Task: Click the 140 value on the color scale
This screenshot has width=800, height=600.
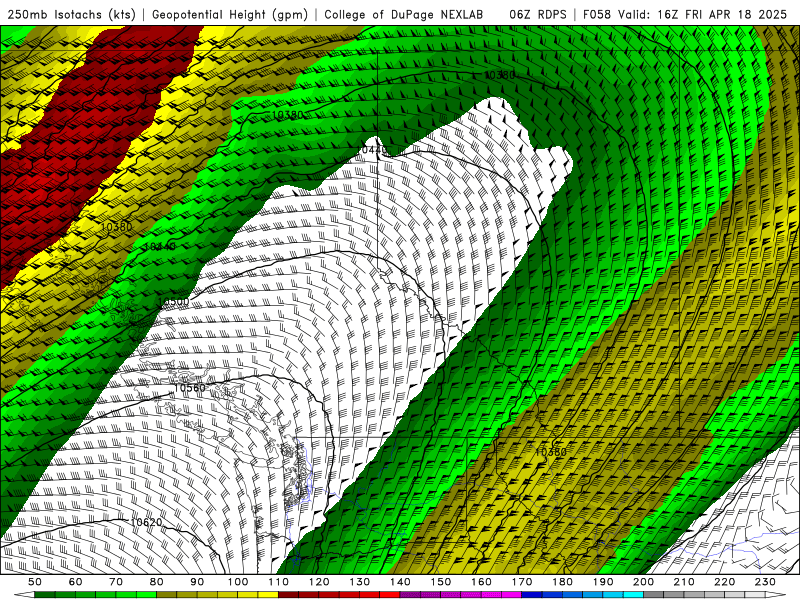Action: pos(400,582)
